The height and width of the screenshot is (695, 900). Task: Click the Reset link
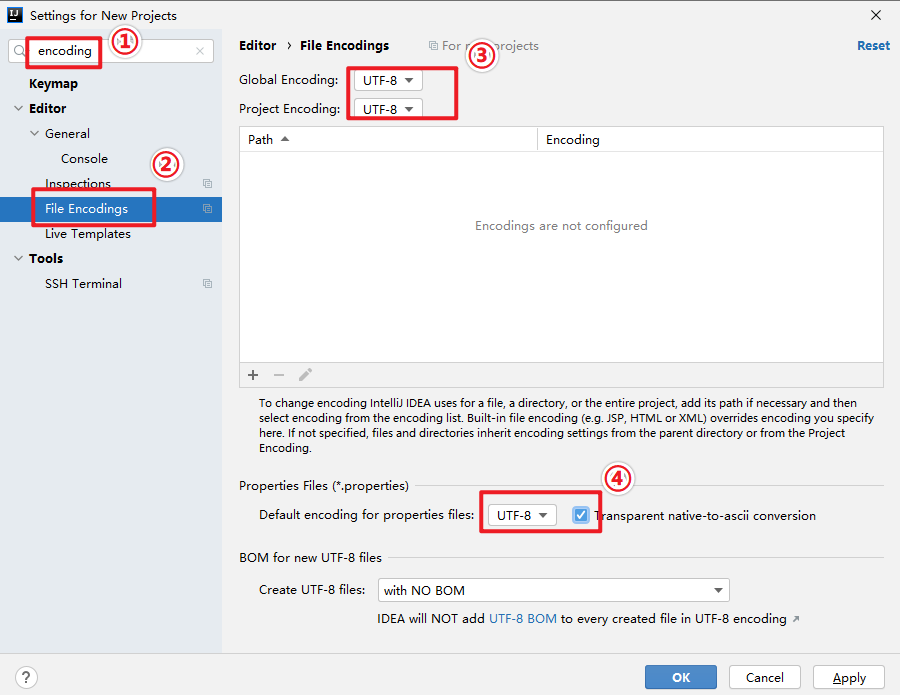click(873, 46)
